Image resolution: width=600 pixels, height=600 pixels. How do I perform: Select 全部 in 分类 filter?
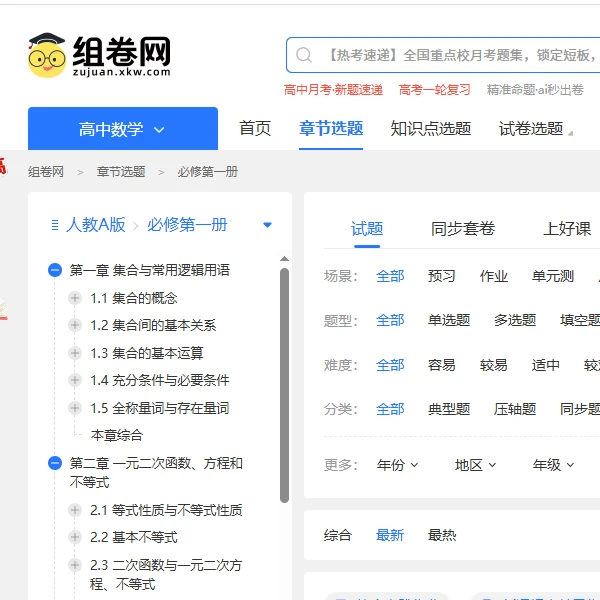tap(390, 409)
